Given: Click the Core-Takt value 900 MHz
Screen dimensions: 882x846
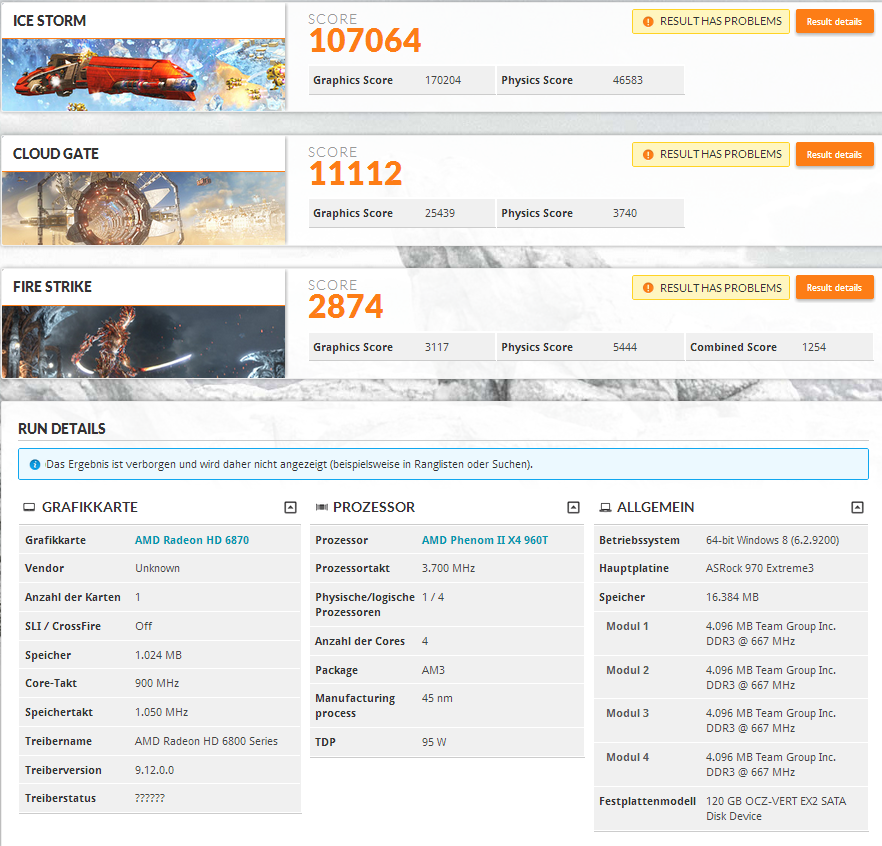Looking at the screenshot, I should 157,683.
